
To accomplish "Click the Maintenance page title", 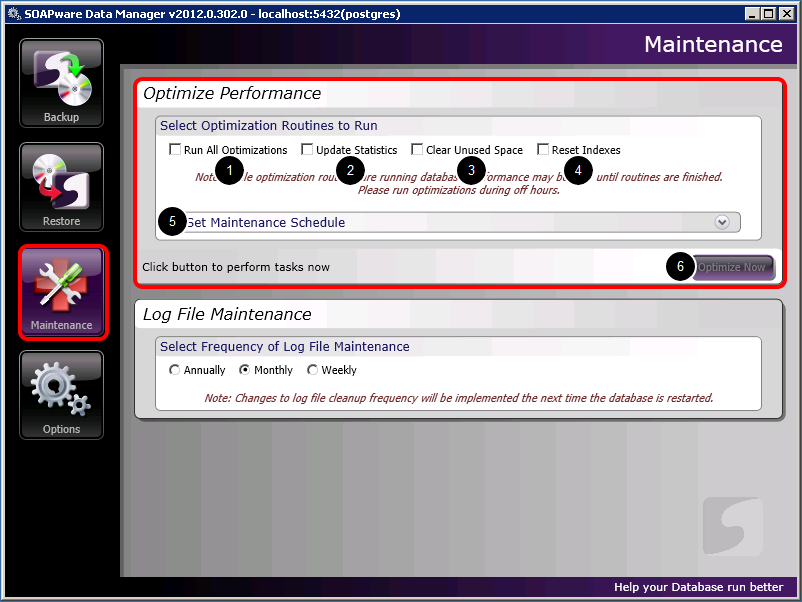I will [x=713, y=44].
